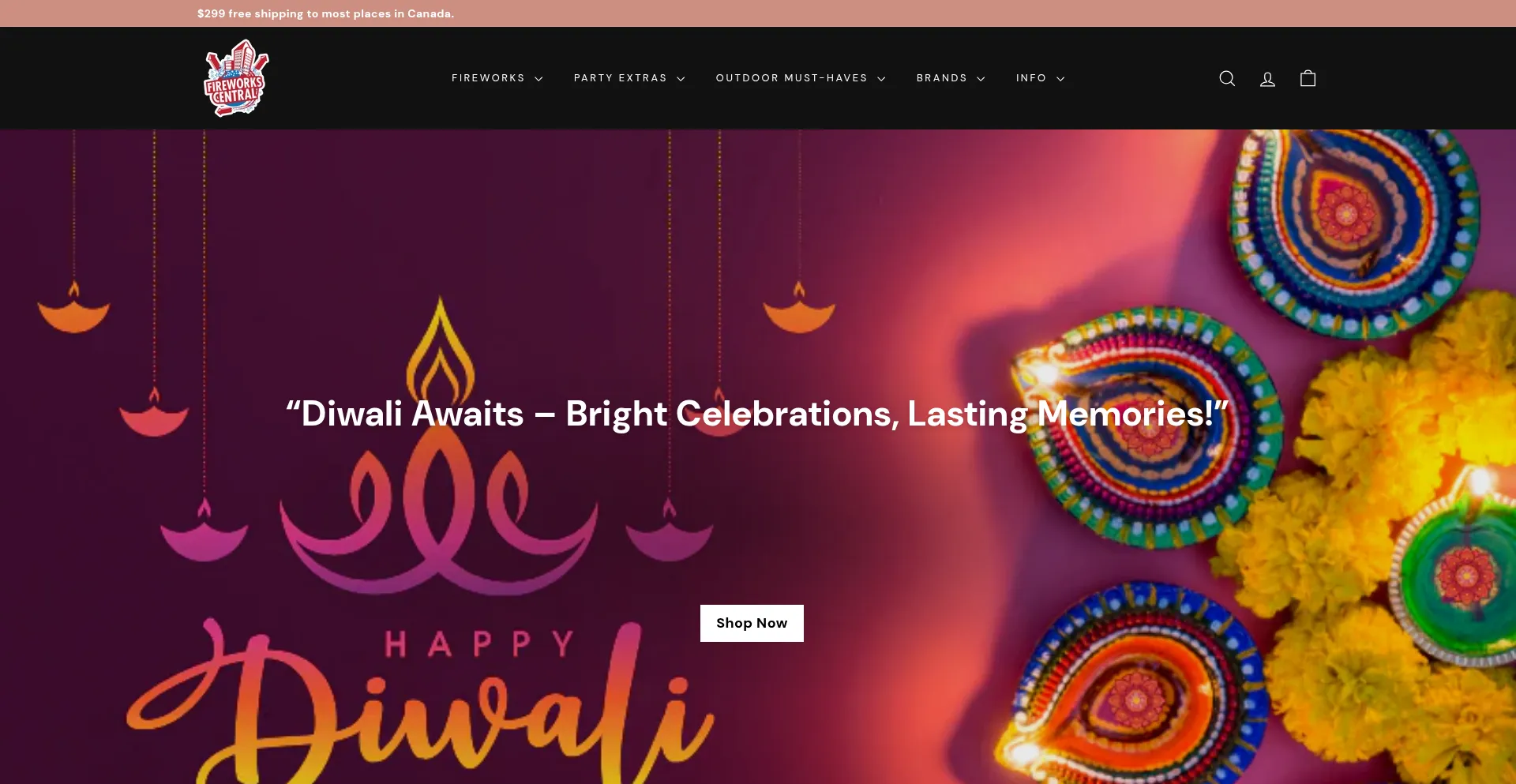Click the $299 free shipping announcement text
This screenshot has width=1516, height=784.
pos(325,13)
